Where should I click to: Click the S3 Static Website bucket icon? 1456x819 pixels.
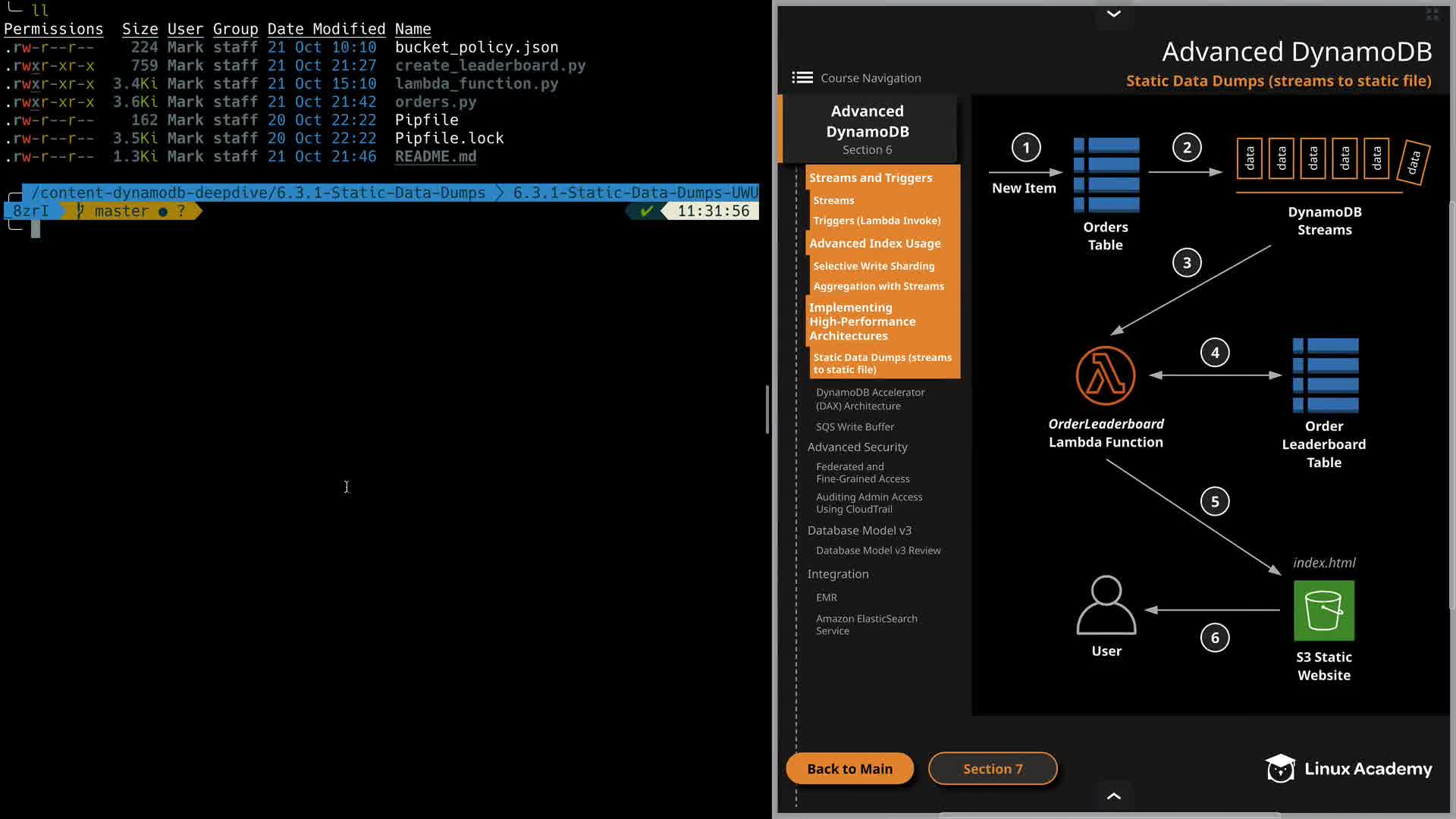point(1323,610)
